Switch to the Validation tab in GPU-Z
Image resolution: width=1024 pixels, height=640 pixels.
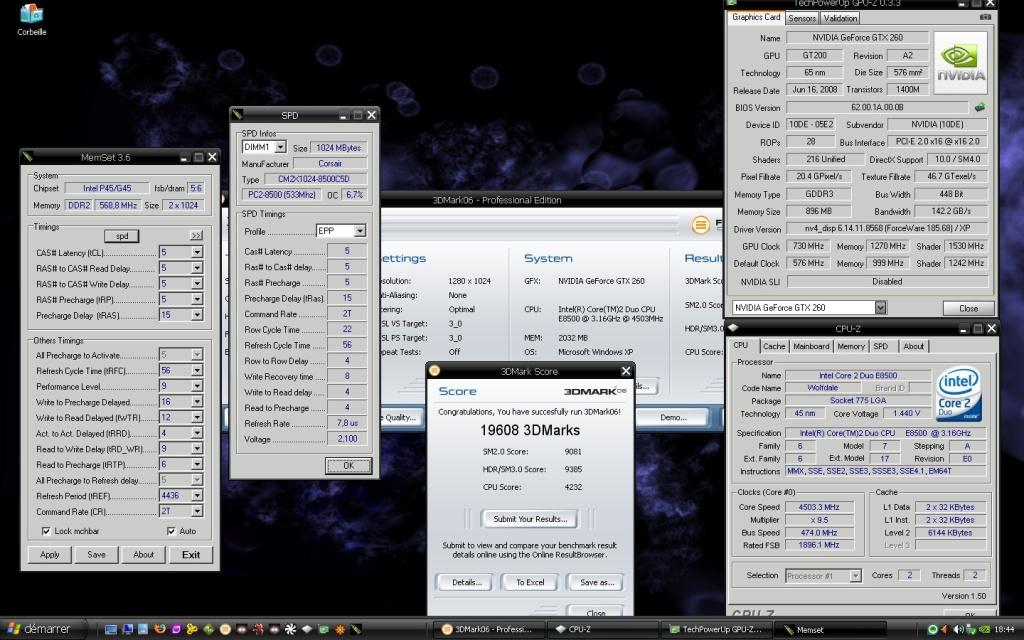[840, 18]
